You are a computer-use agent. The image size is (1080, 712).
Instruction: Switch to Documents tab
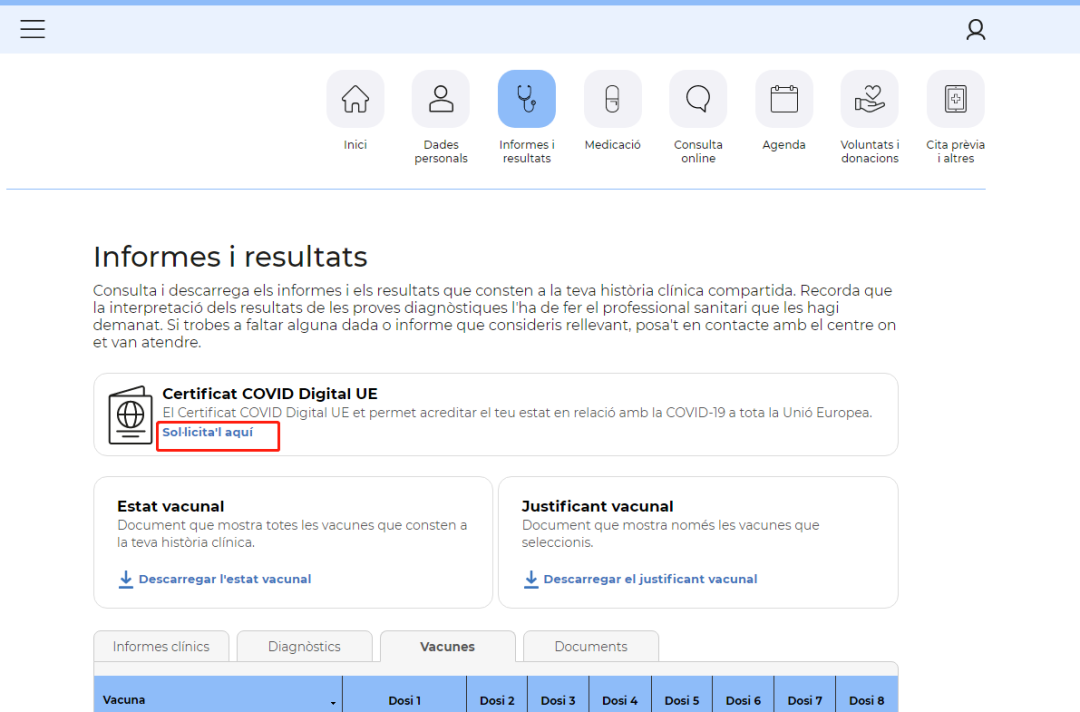591,647
